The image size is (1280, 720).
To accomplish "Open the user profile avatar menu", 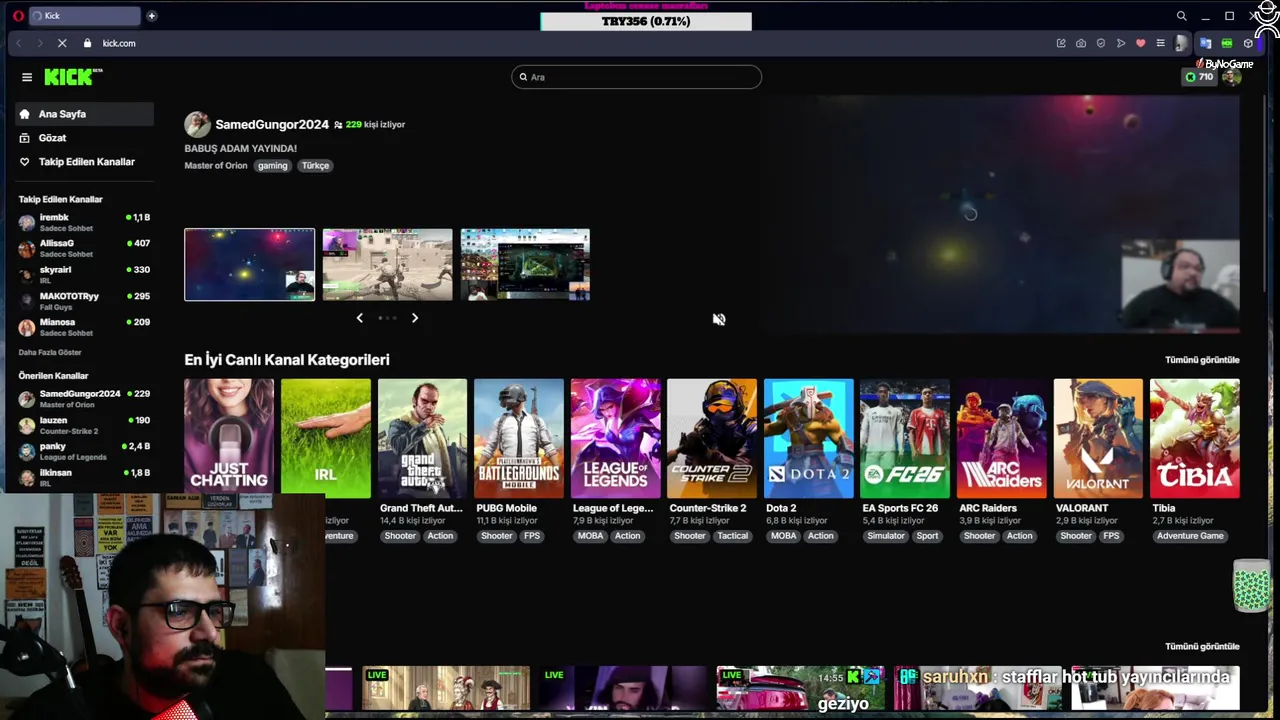I will click(x=1231, y=77).
